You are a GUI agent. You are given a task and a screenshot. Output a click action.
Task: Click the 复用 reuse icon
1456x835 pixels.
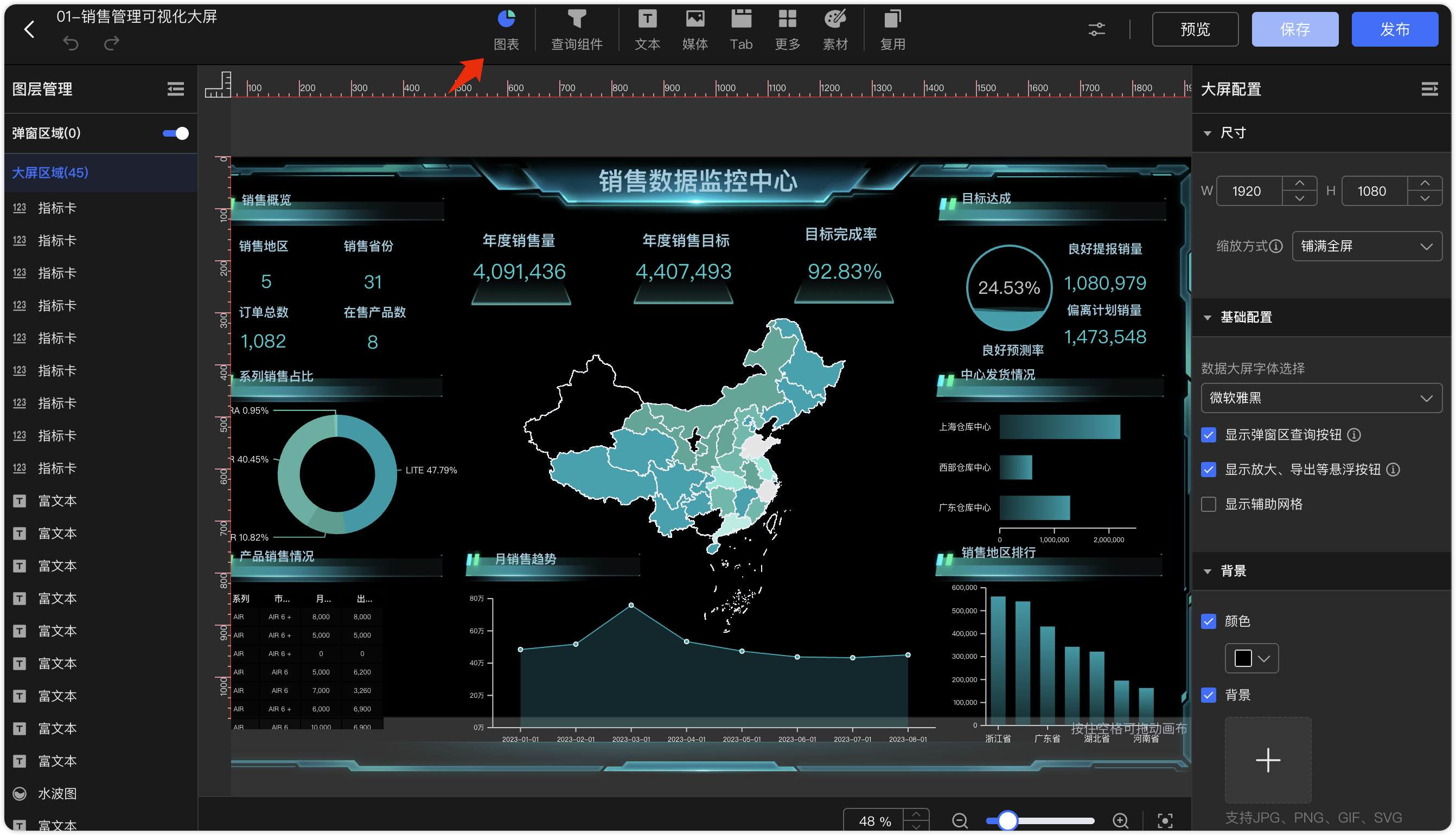892,20
